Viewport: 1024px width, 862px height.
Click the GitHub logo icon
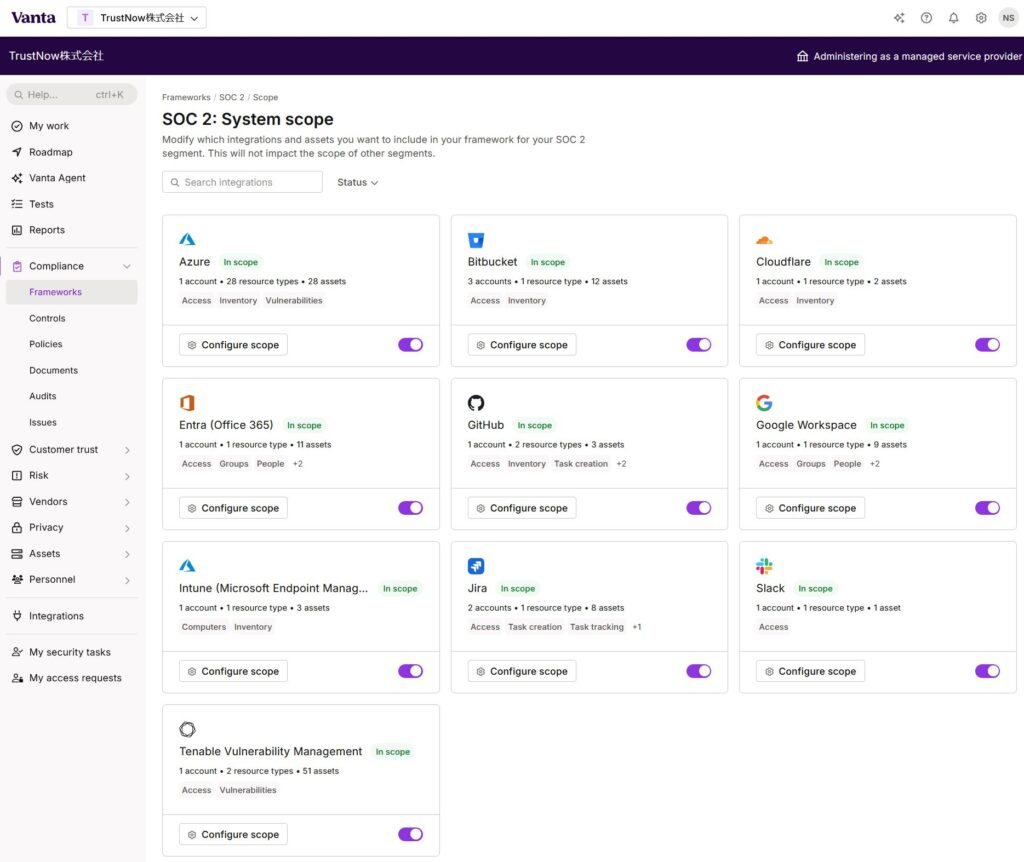click(476, 403)
